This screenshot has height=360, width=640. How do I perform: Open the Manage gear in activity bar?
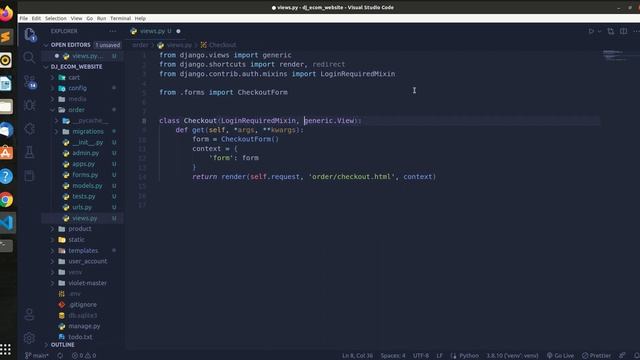(29, 338)
